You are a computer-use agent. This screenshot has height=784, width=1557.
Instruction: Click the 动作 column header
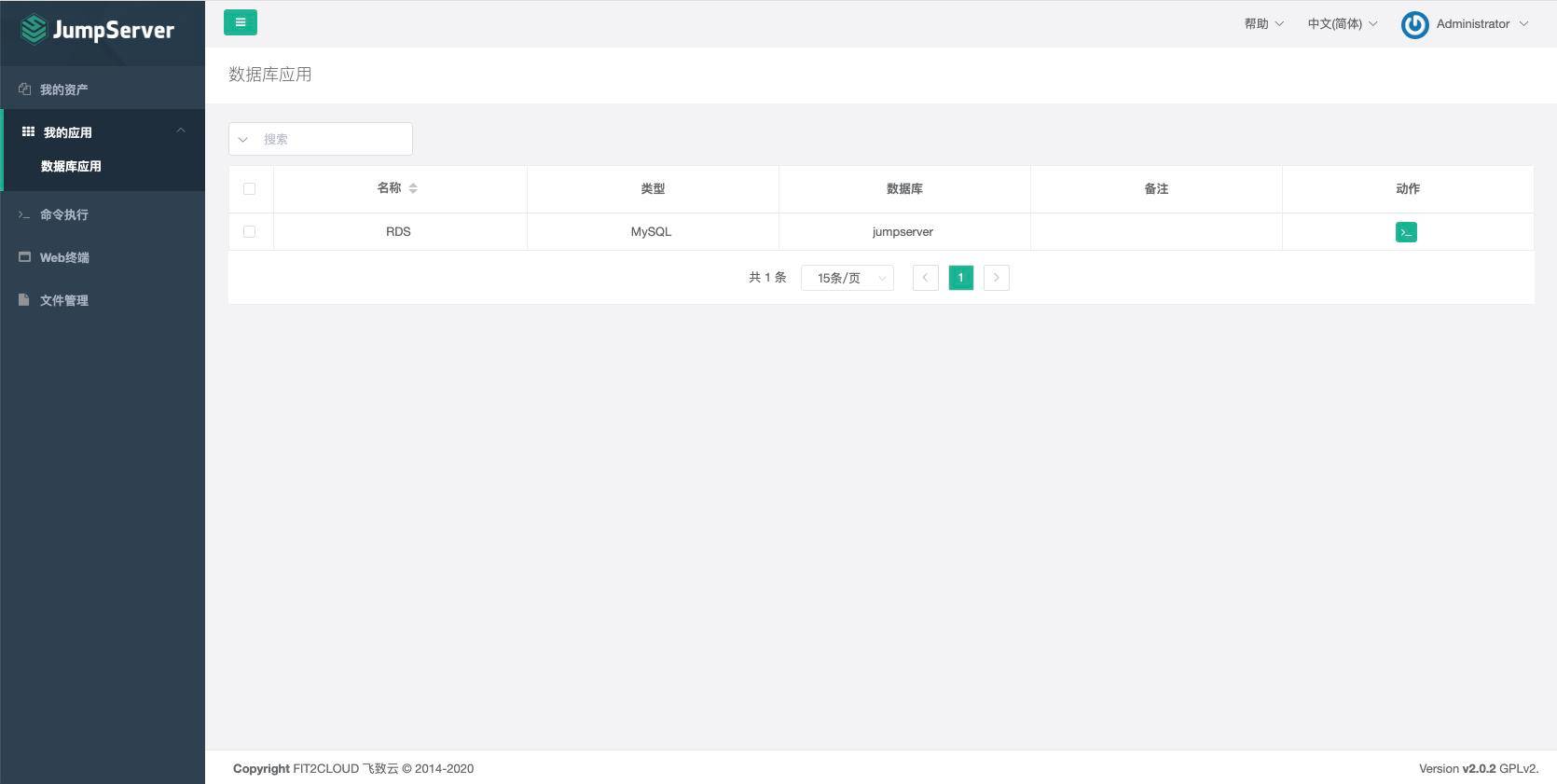(1408, 189)
